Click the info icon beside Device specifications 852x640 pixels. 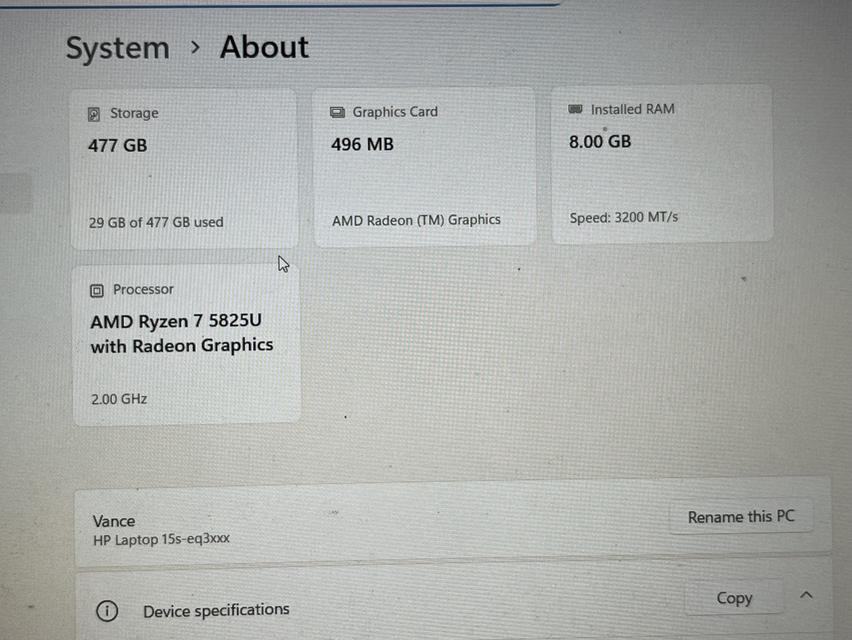(x=107, y=610)
